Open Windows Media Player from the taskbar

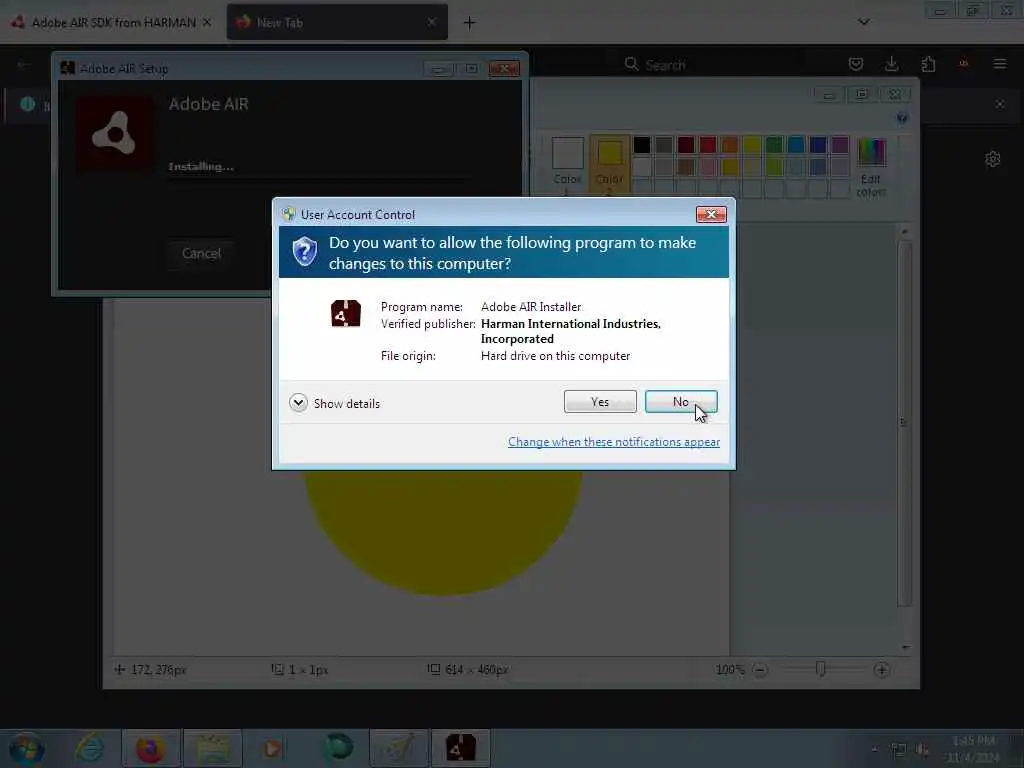point(274,748)
